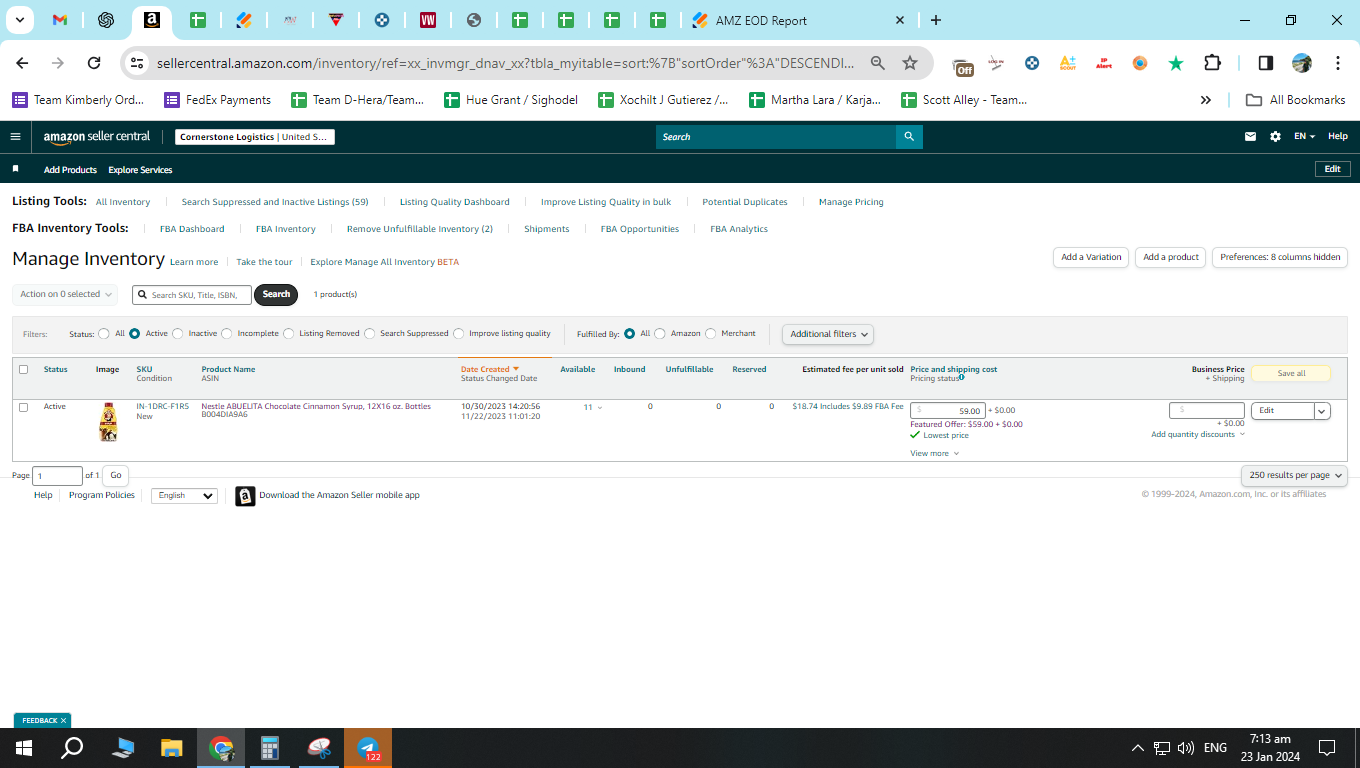
Task: Expand Add quantity discounts
Action: point(1198,435)
